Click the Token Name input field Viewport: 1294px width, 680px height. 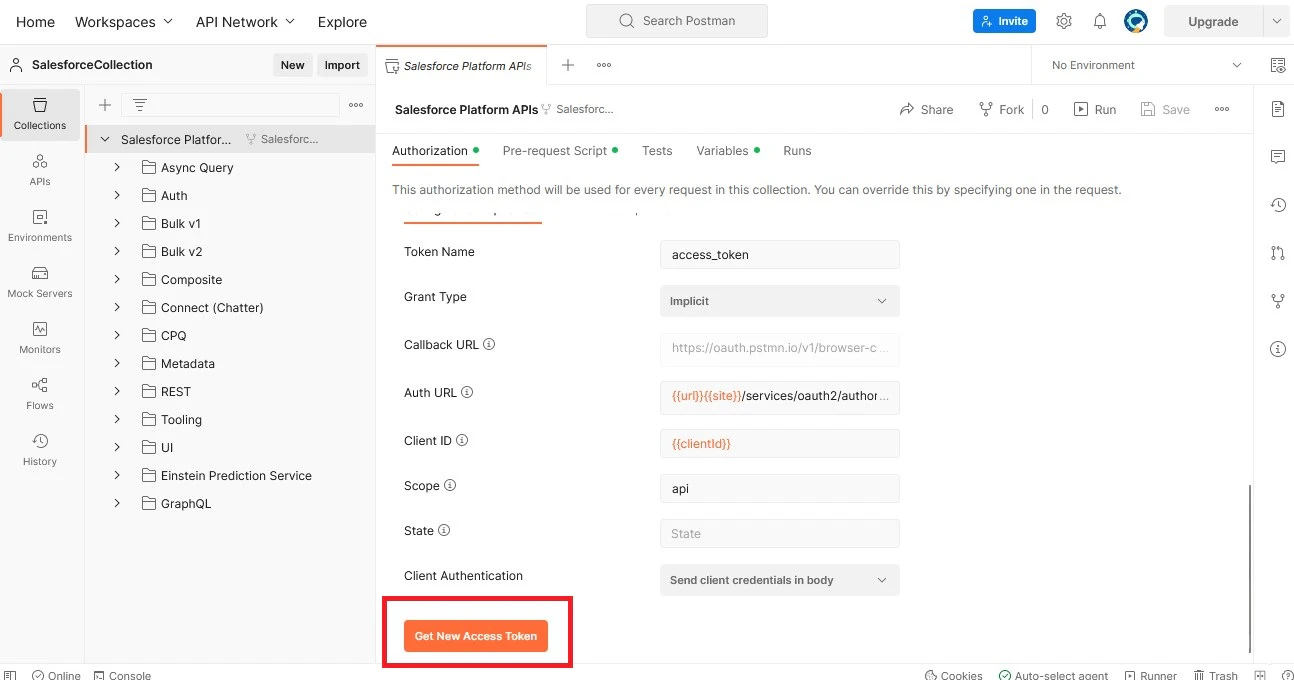(x=779, y=254)
